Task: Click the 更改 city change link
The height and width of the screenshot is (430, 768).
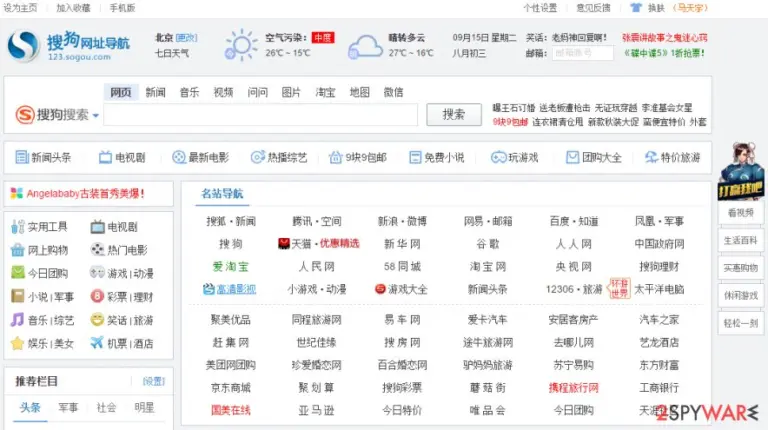Action: click(x=186, y=38)
